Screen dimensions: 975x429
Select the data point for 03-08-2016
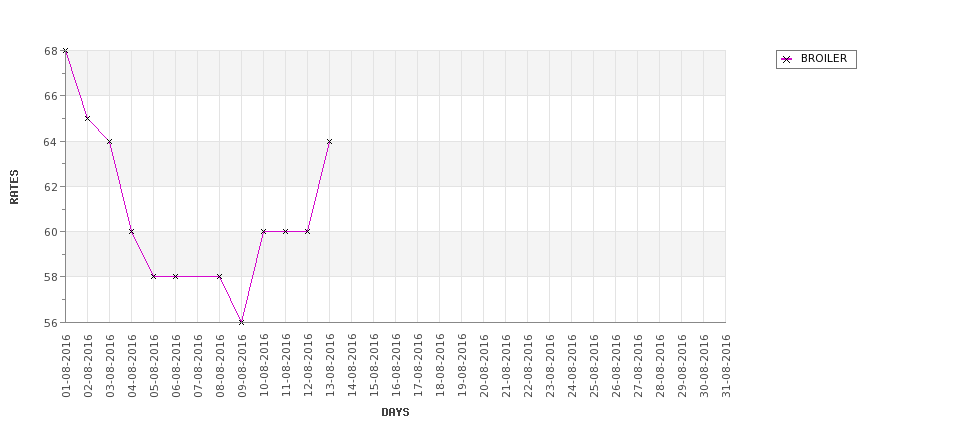(x=109, y=141)
